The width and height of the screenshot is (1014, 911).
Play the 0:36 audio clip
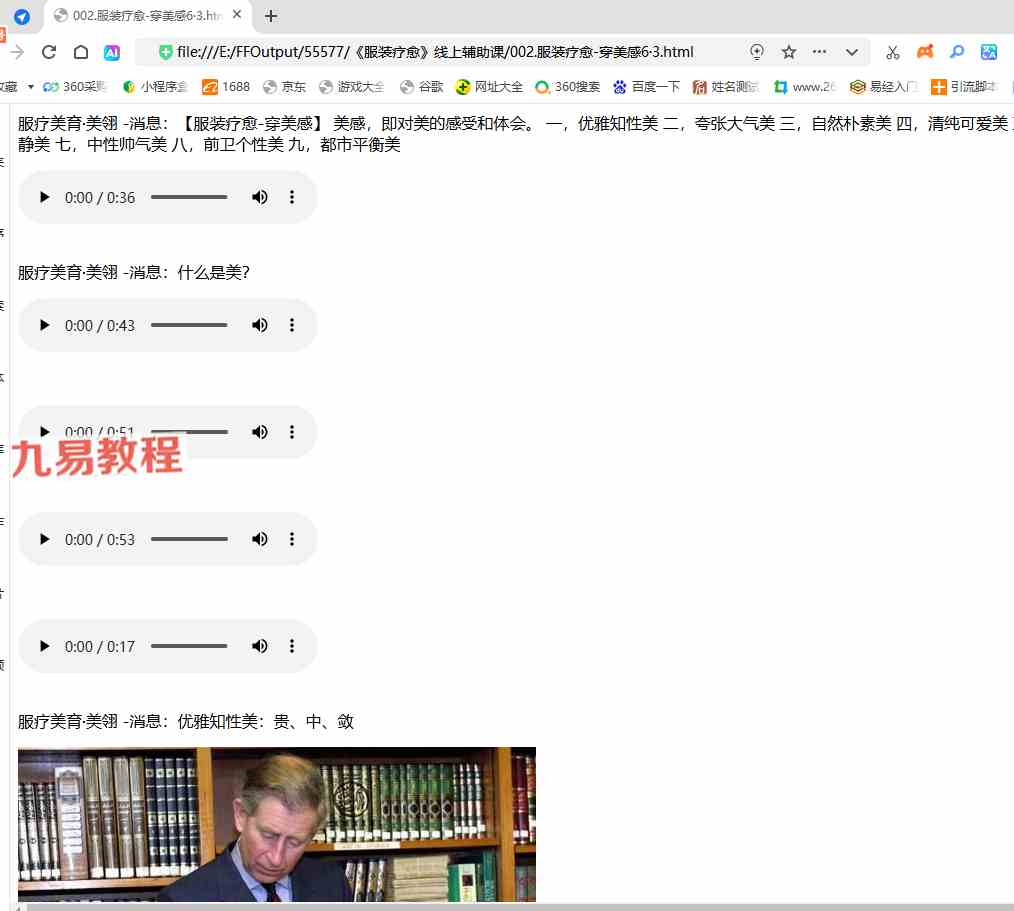[x=44, y=197]
